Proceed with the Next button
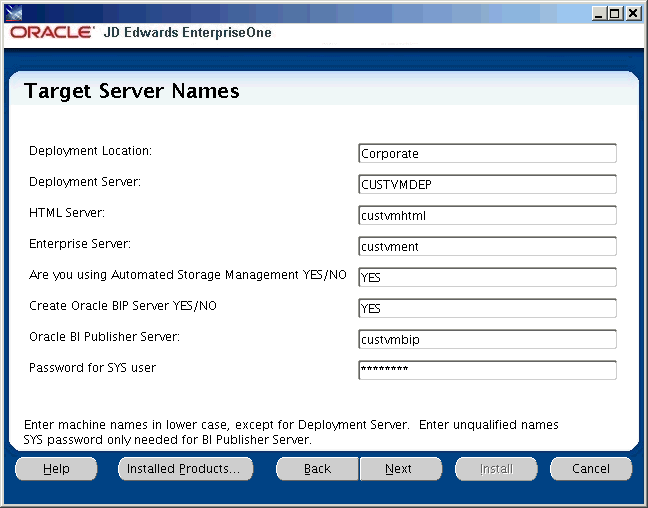The width and height of the screenshot is (648, 508). (x=400, y=469)
